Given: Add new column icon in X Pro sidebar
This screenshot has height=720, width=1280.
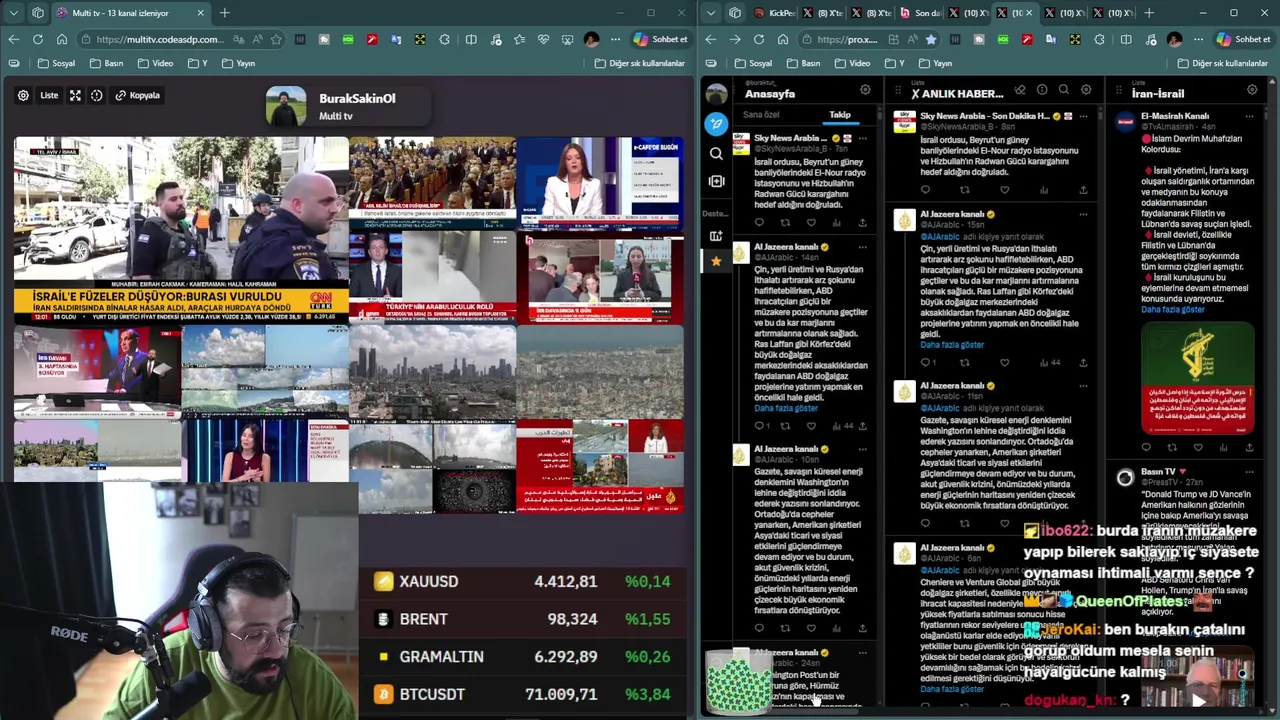Looking at the screenshot, I should tap(716, 181).
